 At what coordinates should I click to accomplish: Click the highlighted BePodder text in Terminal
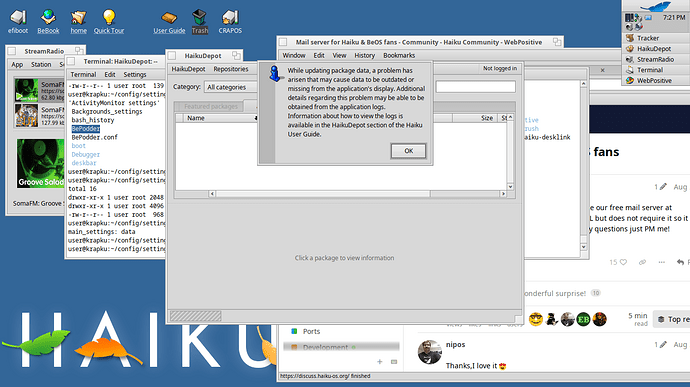(x=86, y=129)
